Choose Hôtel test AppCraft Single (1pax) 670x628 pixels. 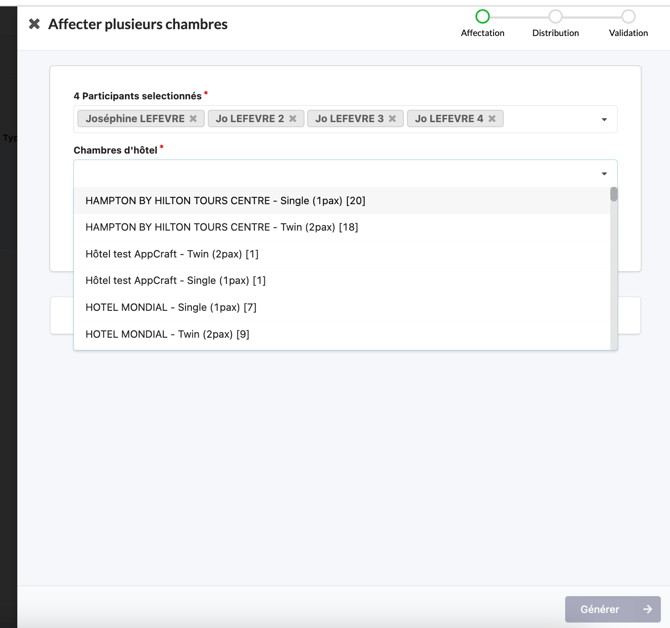coord(175,281)
